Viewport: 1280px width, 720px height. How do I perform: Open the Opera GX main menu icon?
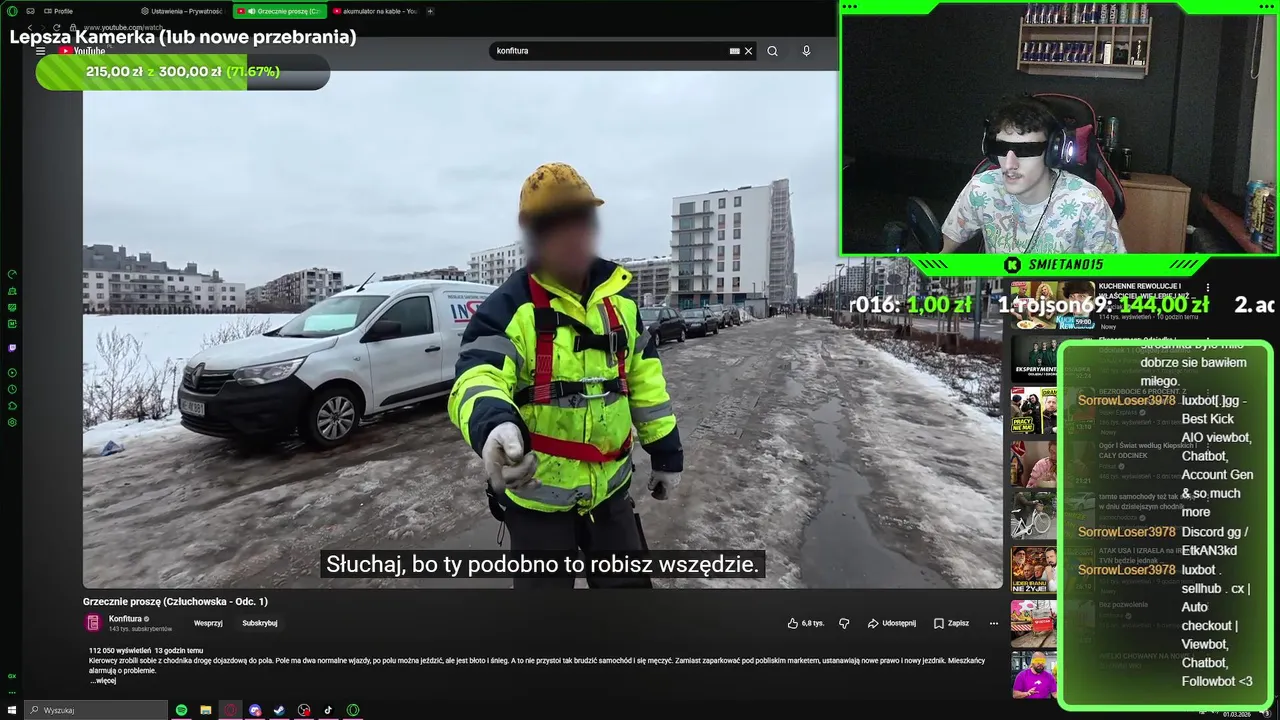[12, 11]
